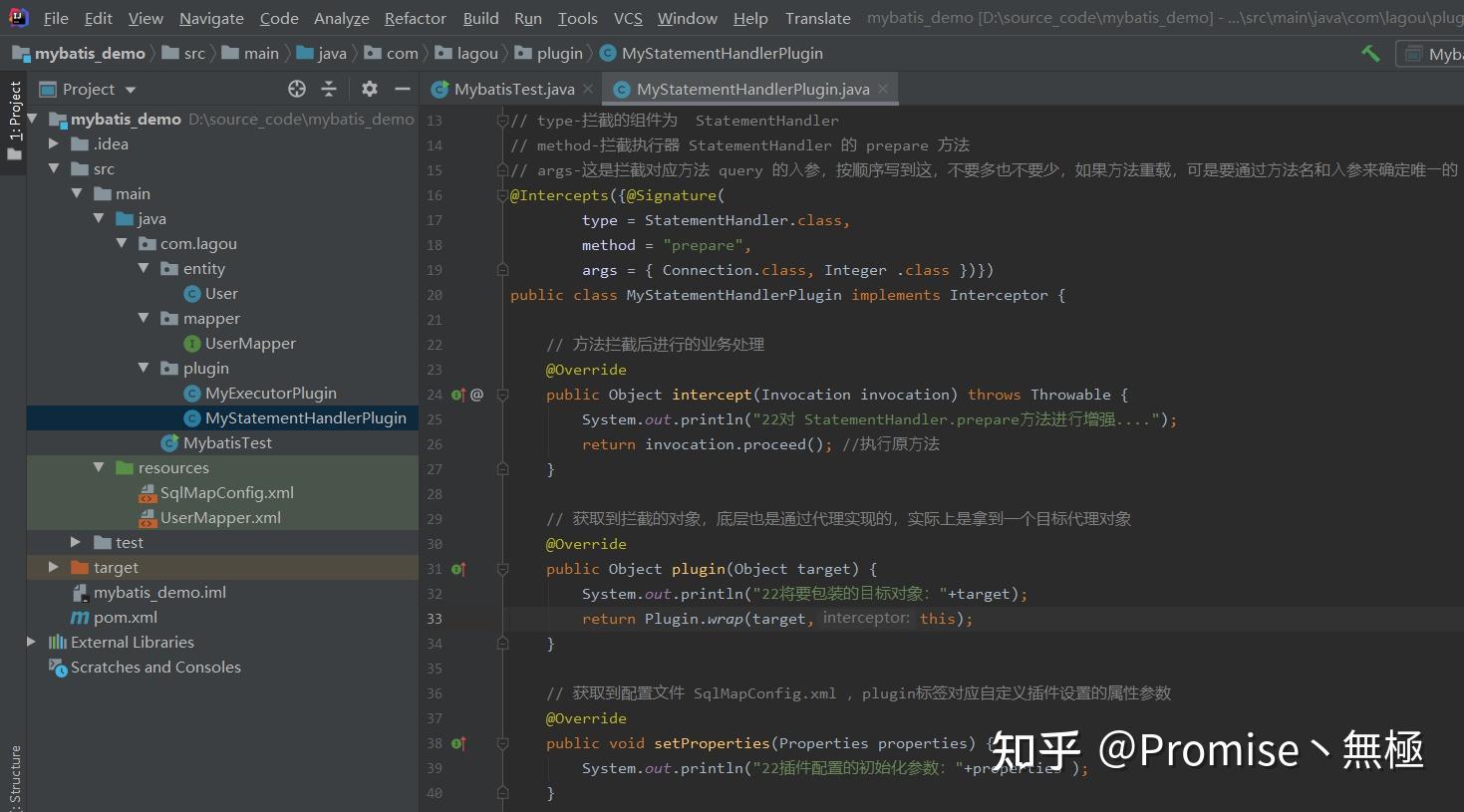Select User class icon in entity package
The image size is (1464, 812).
coord(193,293)
